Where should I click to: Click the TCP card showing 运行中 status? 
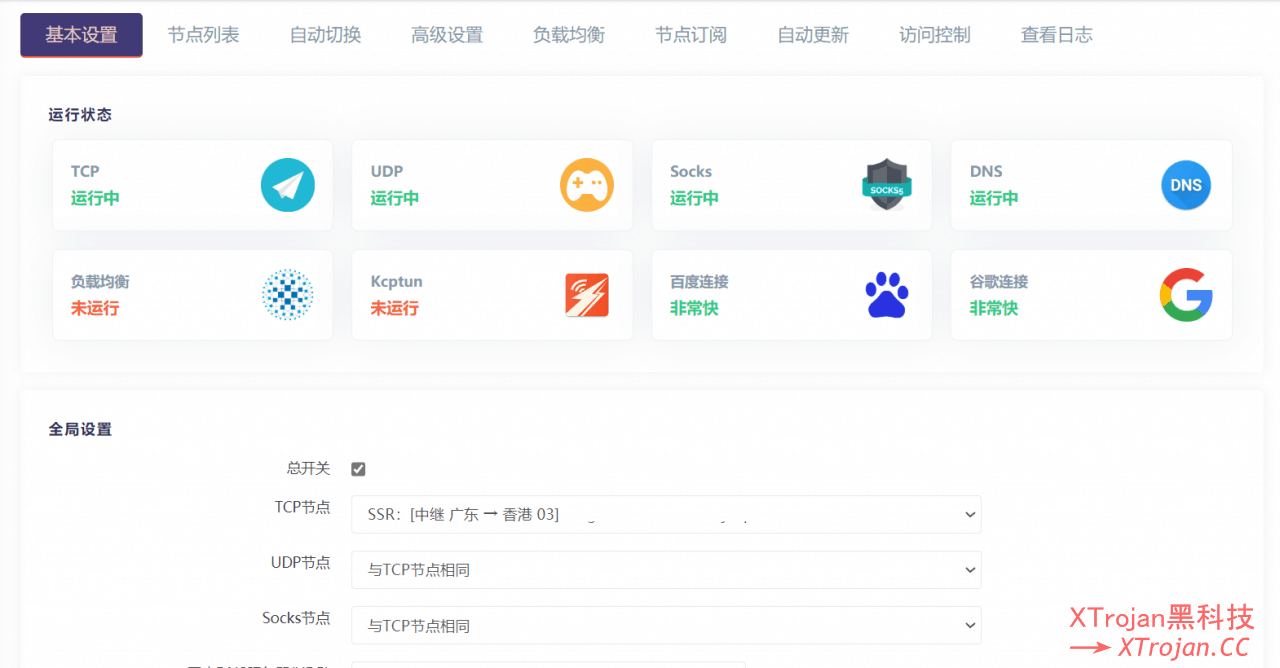click(192, 185)
